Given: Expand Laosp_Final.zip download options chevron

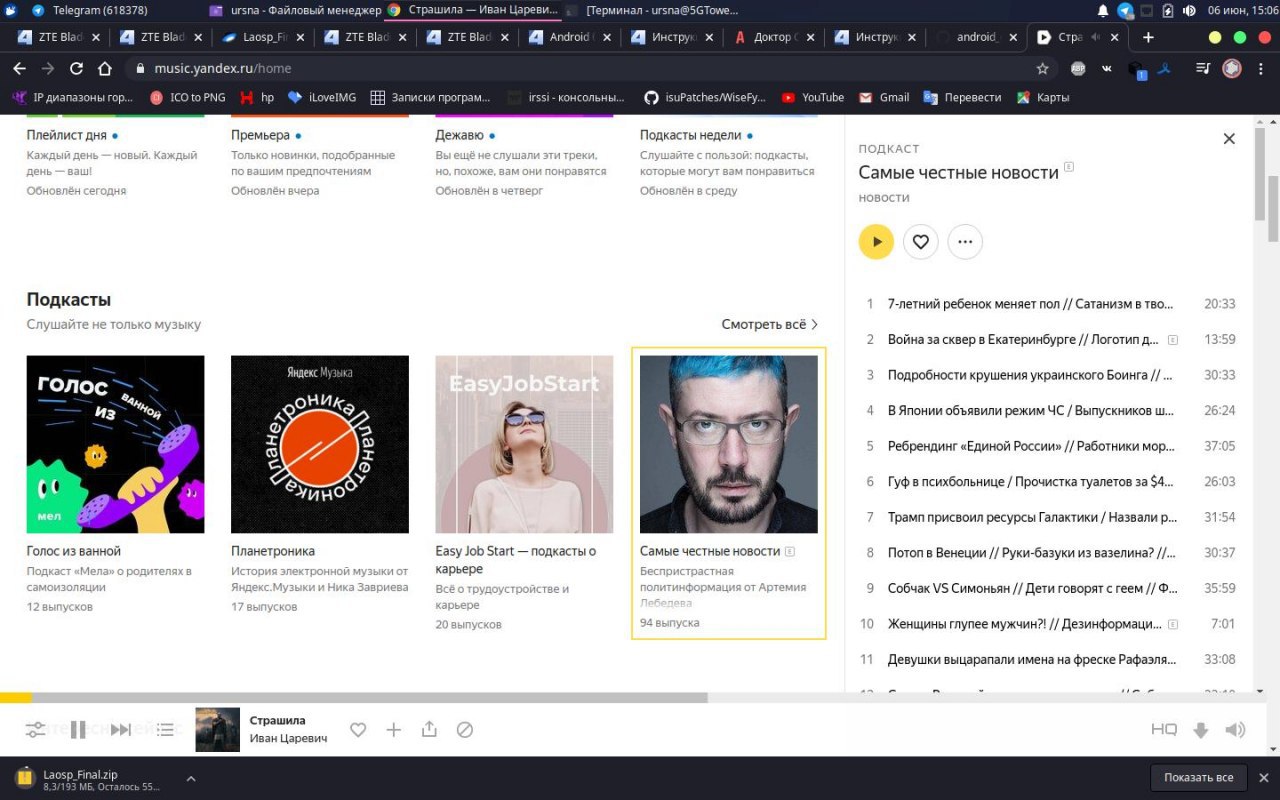Looking at the screenshot, I should [191, 778].
